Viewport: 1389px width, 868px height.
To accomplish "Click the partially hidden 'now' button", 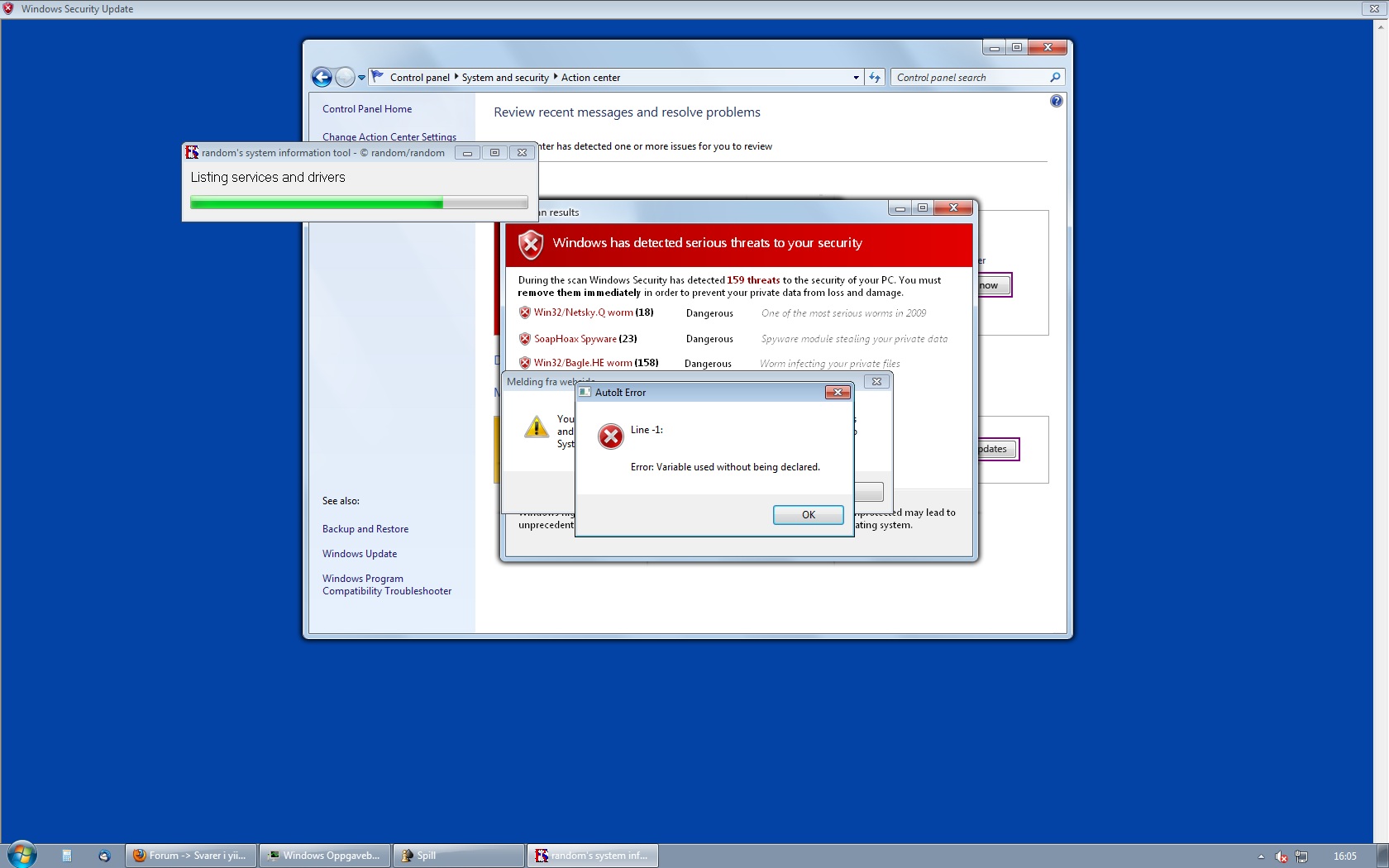I will pos(994,285).
